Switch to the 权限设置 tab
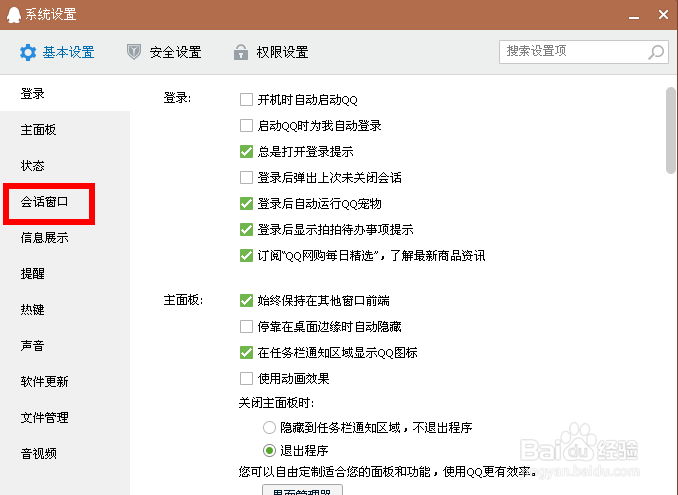The width and height of the screenshot is (678, 495). click(x=271, y=52)
